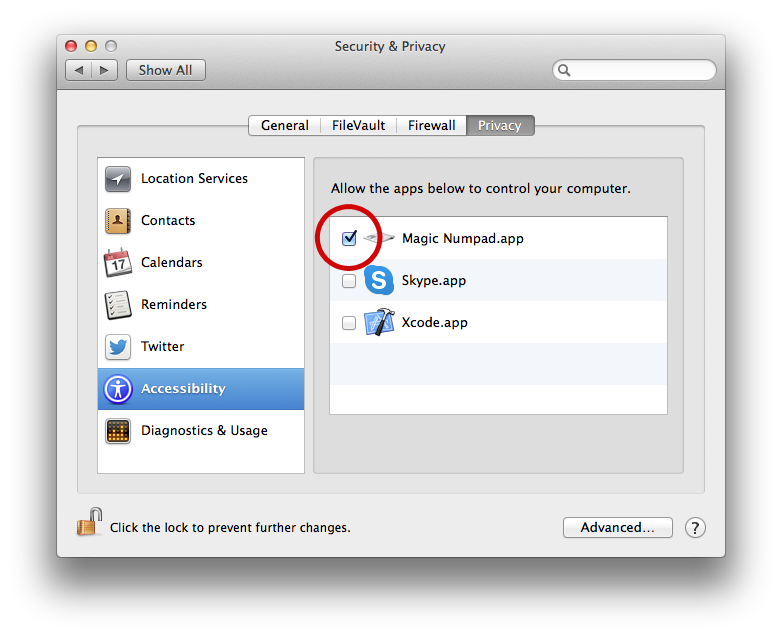Select Calendars in the privacy list
The image size is (782, 636).
(x=201, y=262)
